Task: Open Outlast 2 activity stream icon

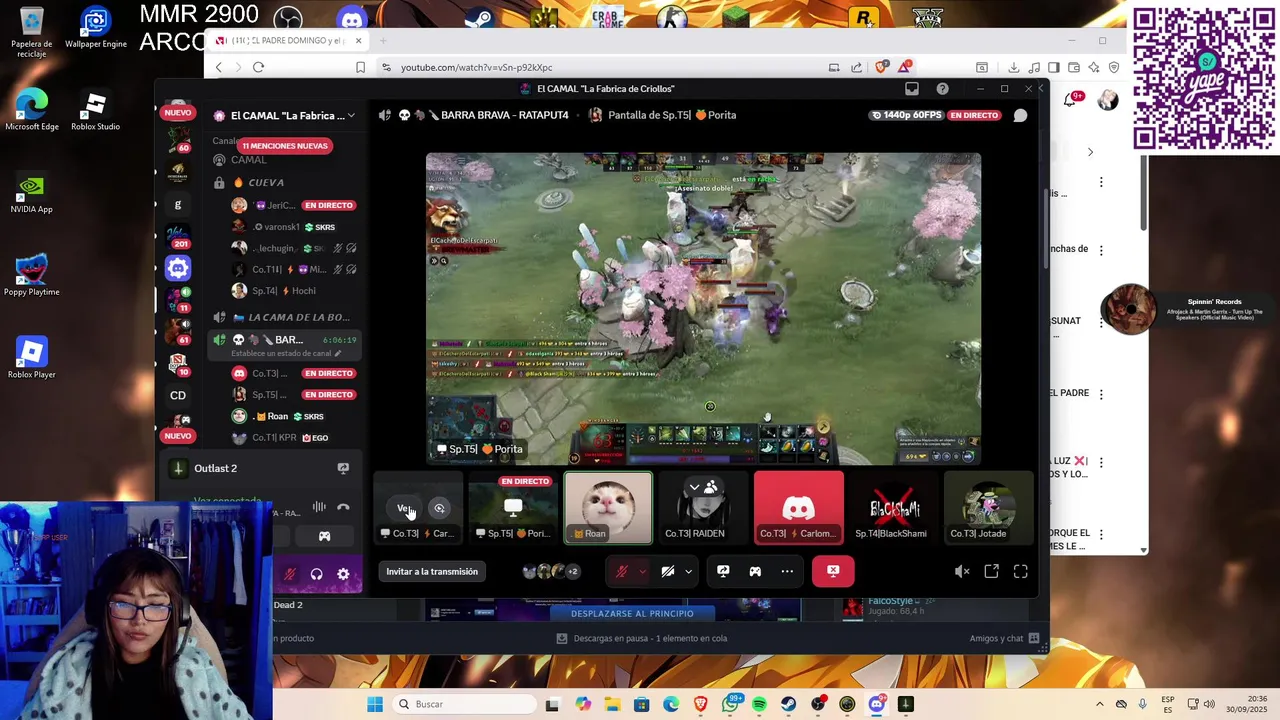Action: [343, 468]
